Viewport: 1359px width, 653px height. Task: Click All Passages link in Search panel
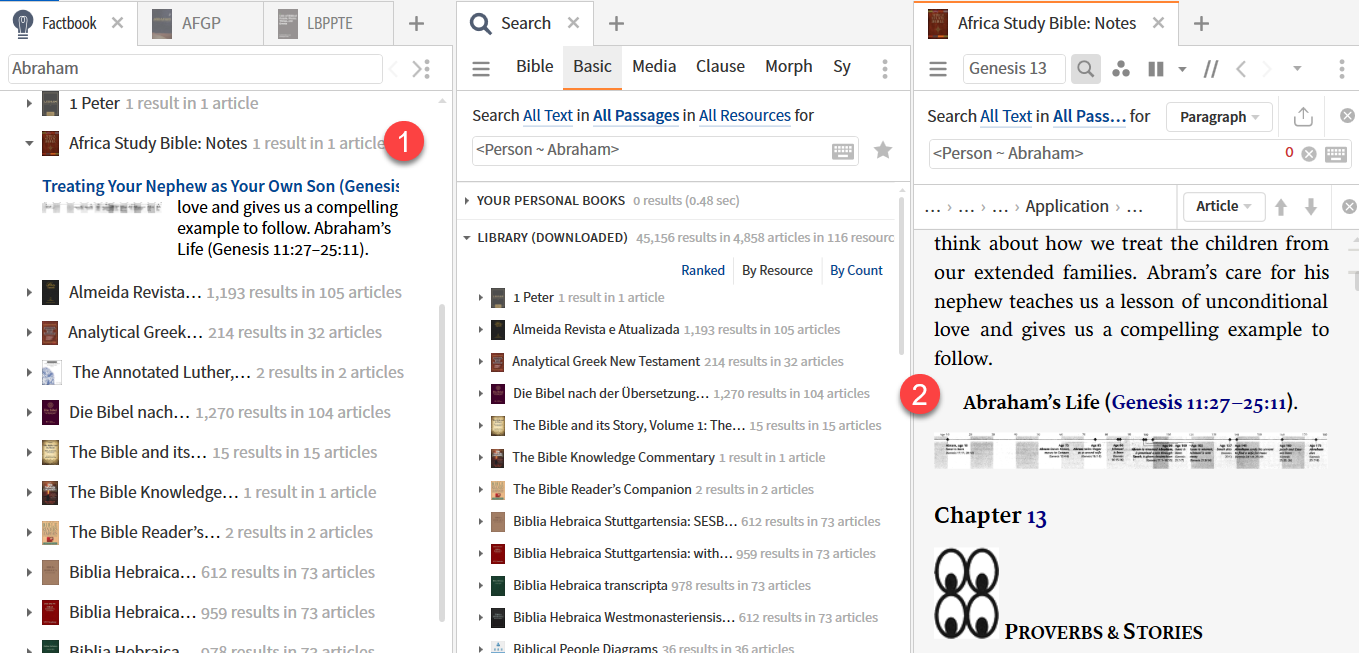636,116
